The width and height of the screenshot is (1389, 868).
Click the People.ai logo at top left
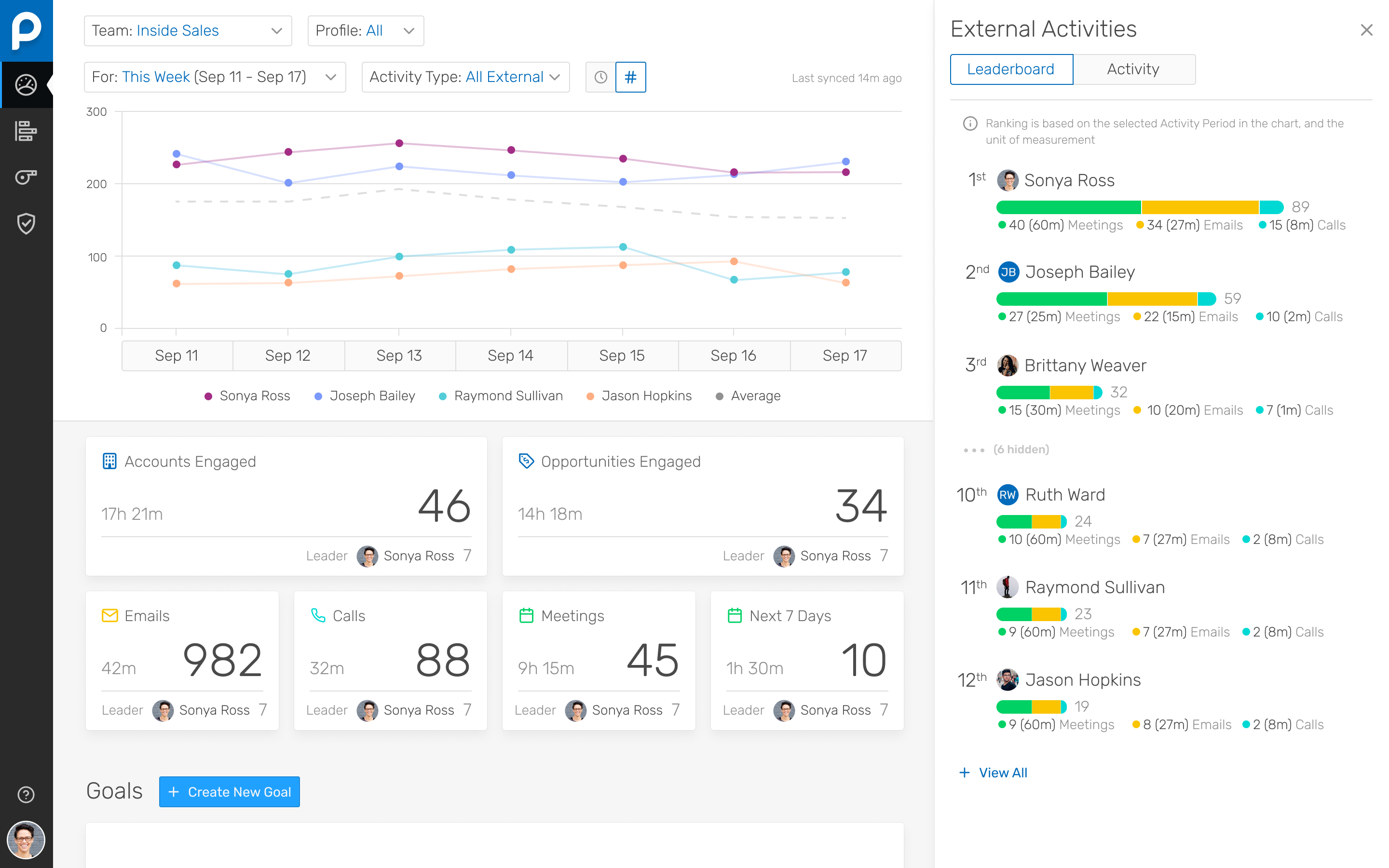[27, 30]
